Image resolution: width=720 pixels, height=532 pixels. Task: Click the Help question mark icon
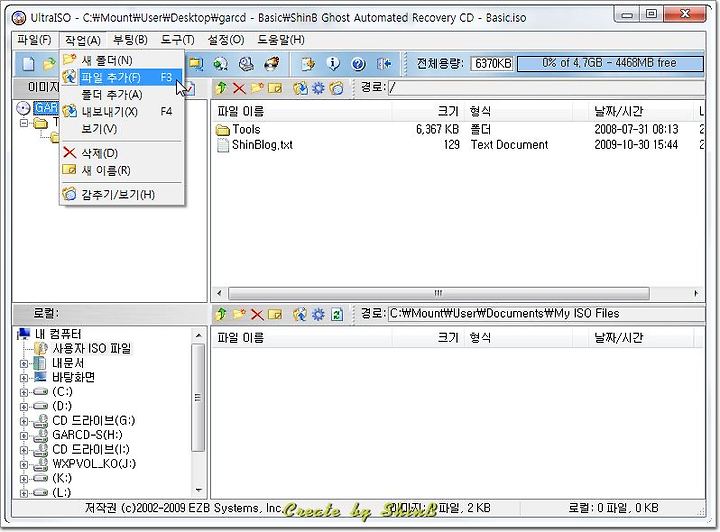tap(358, 64)
